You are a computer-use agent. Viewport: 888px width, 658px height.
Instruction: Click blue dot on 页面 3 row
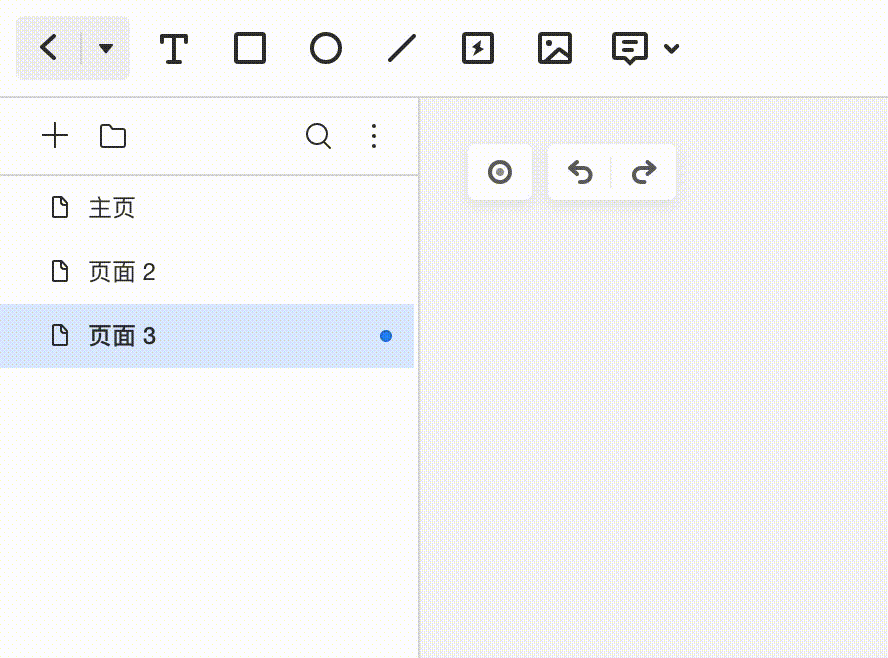coord(386,336)
